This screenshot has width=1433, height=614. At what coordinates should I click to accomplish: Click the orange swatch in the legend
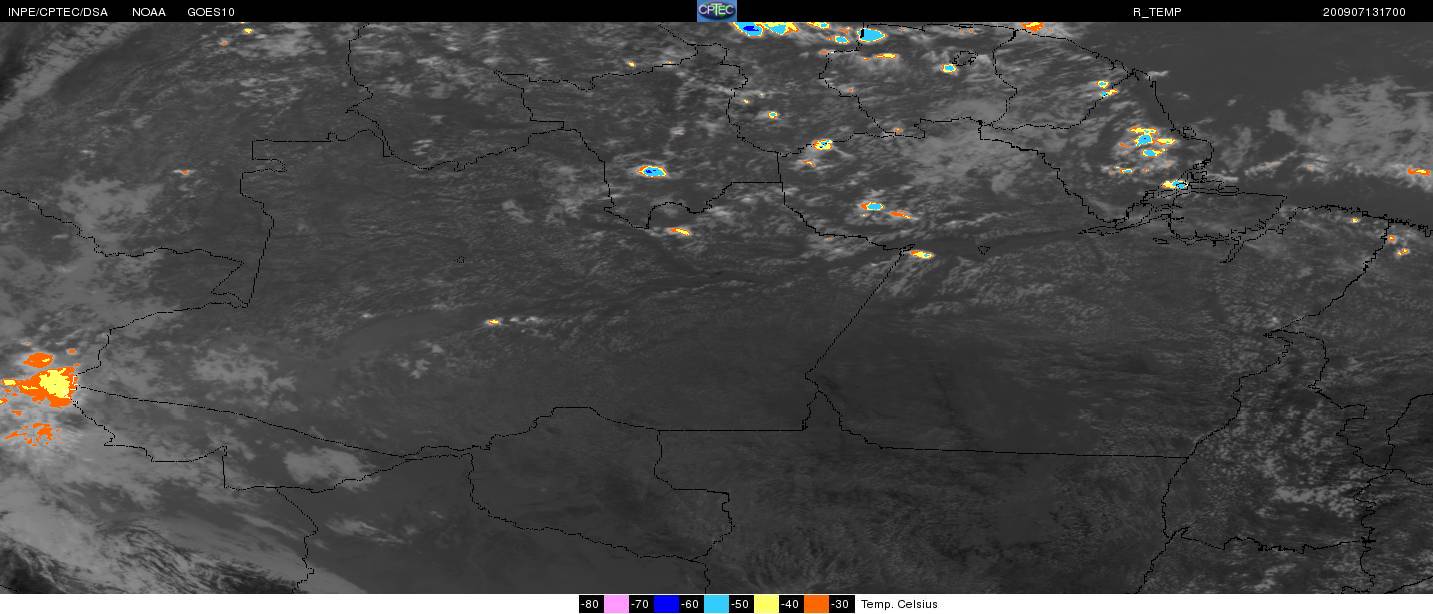816,604
